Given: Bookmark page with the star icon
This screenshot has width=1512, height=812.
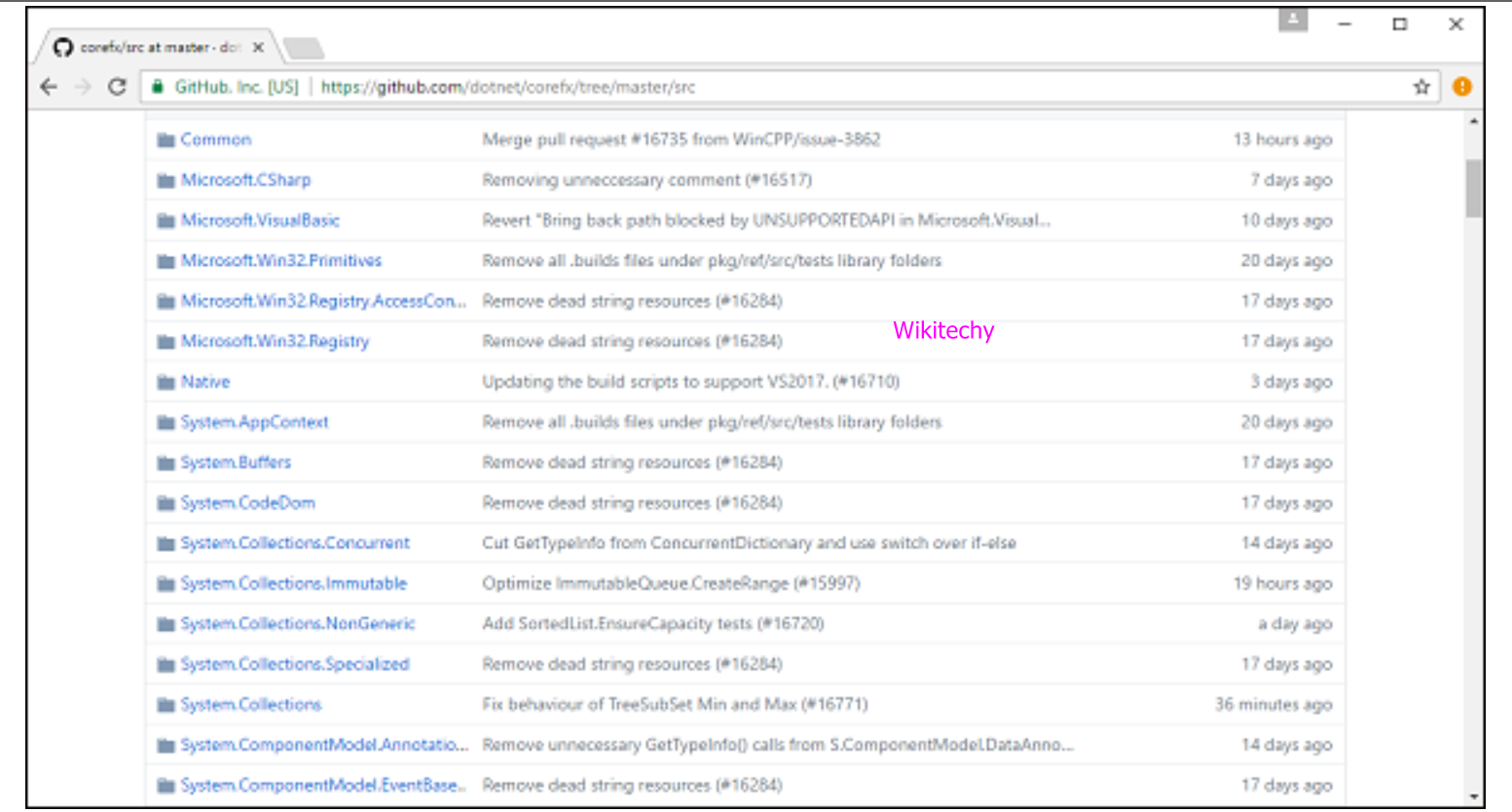Looking at the screenshot, I should tap(1421, 87).
